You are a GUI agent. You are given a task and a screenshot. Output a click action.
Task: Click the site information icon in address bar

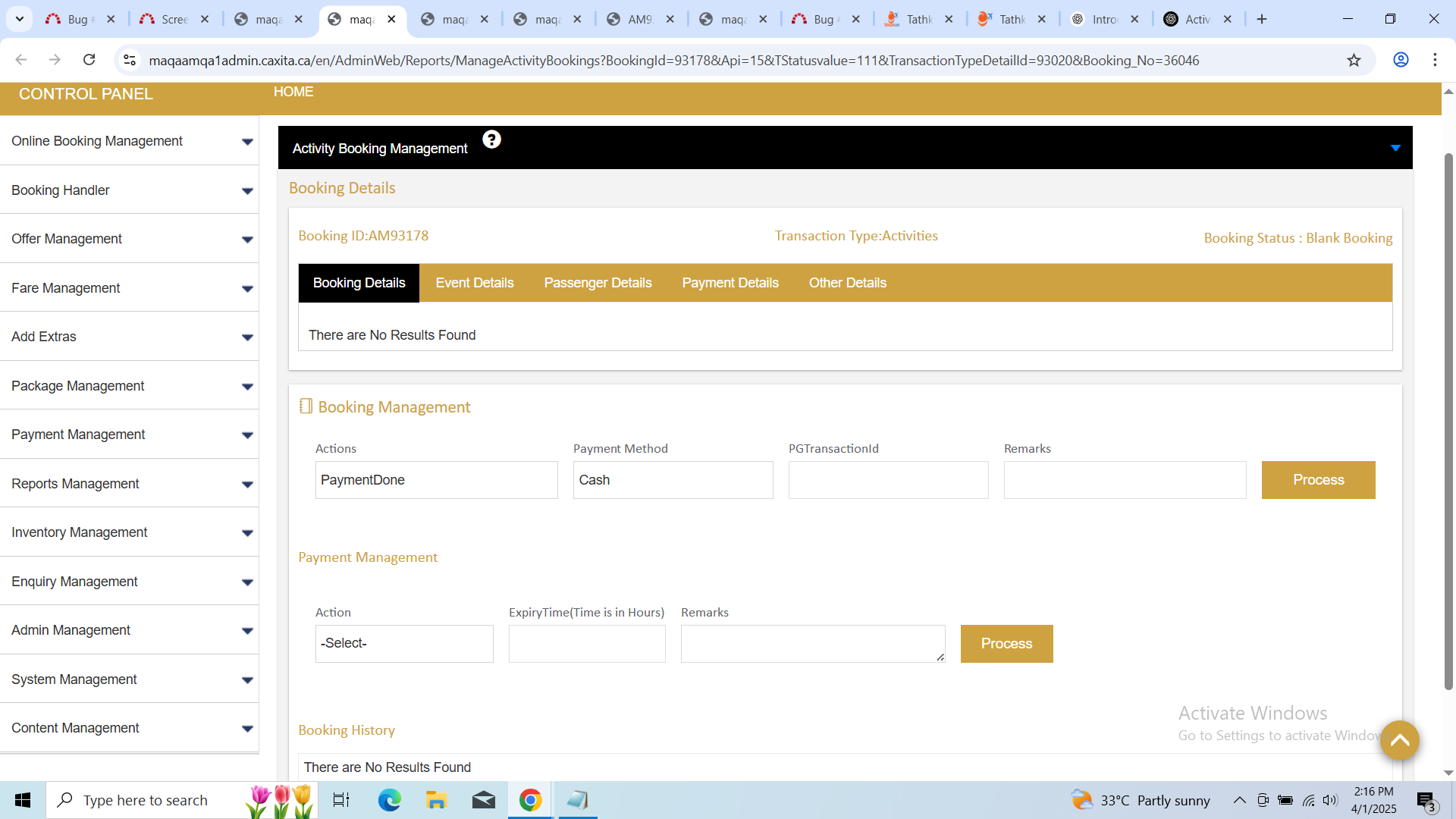point(130,60)
